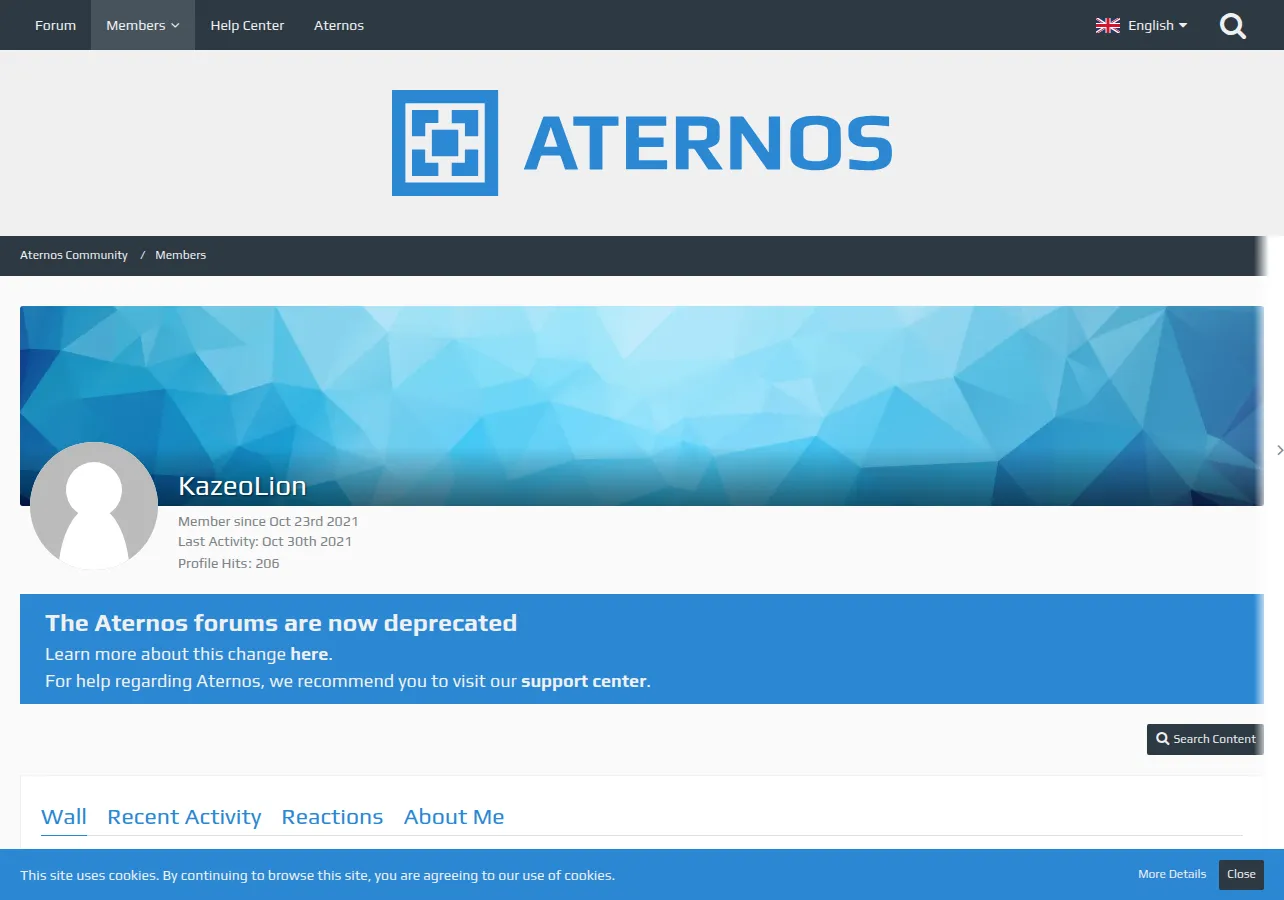The image size is (1284, 900).
Task: Click the Members breadcrumb link
Action: (180, 255)
